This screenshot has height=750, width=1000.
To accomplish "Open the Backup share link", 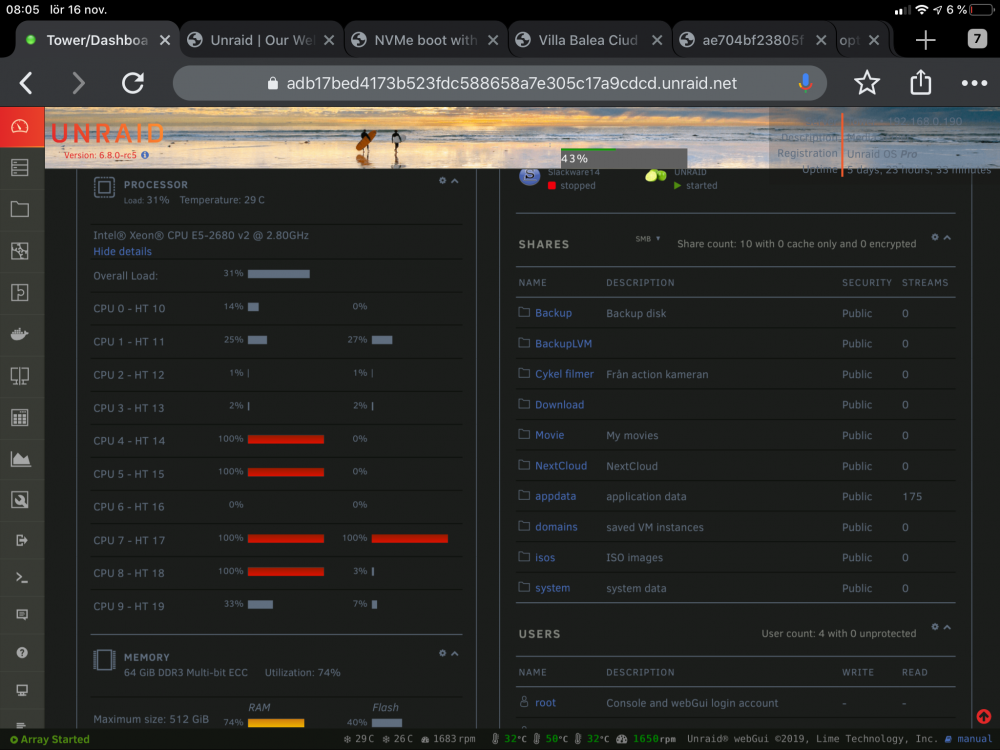I will [553, 313].
